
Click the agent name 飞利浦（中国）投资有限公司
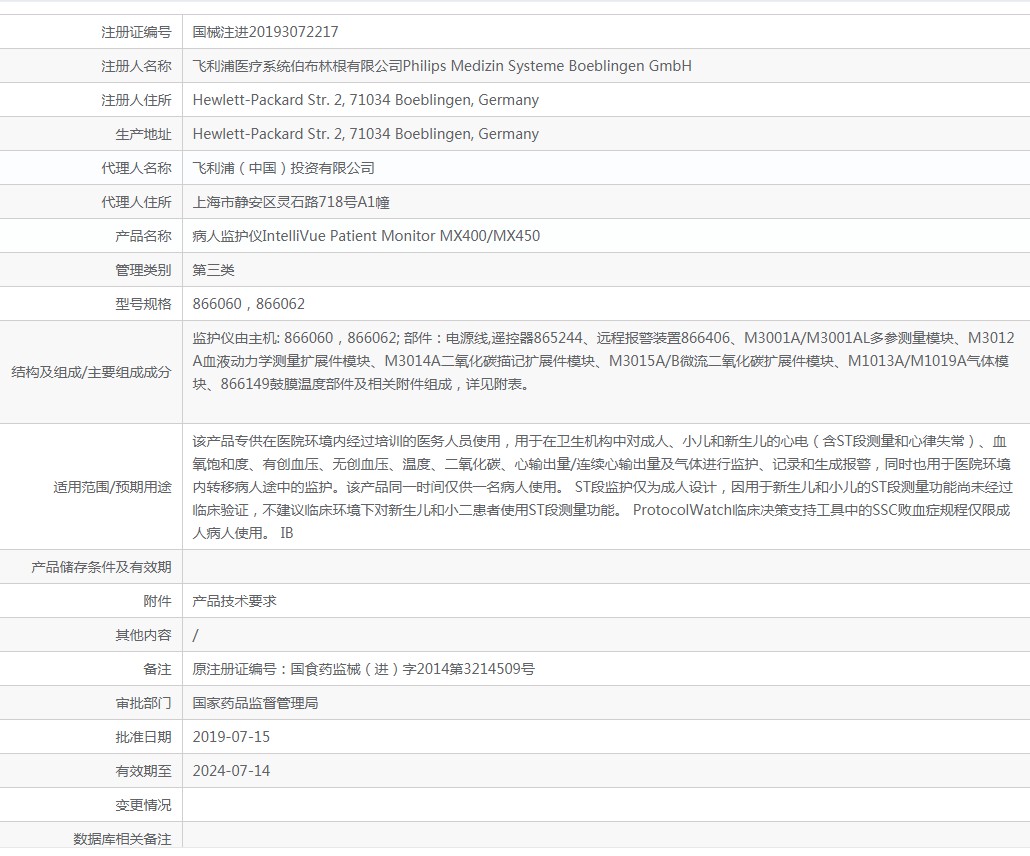click(x=283, y=168)
